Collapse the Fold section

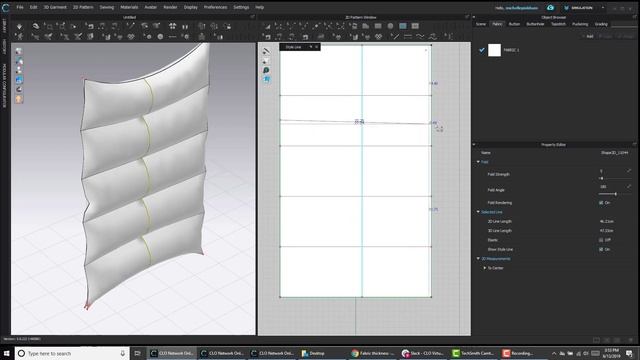point(478,162)
